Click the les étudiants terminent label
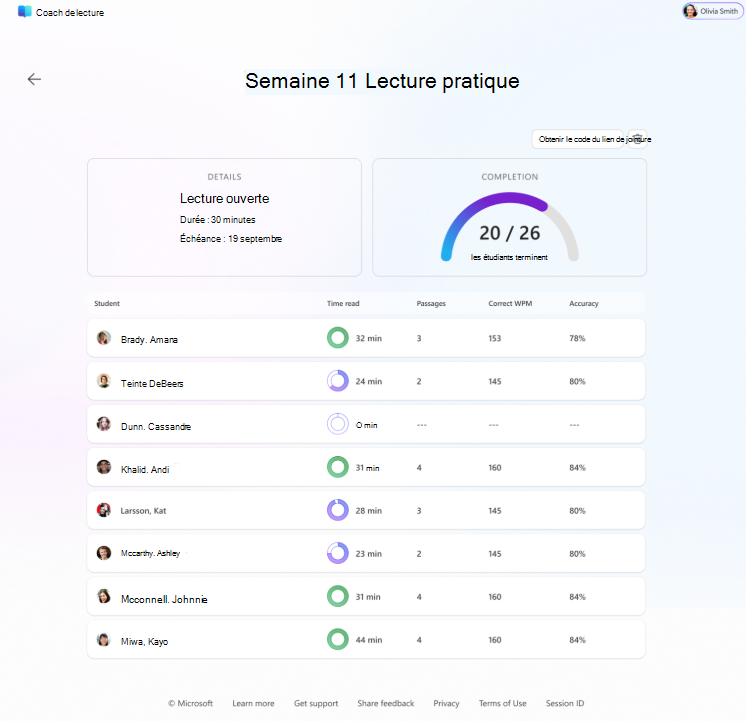746x721 pixels. [x=509, y=257]
